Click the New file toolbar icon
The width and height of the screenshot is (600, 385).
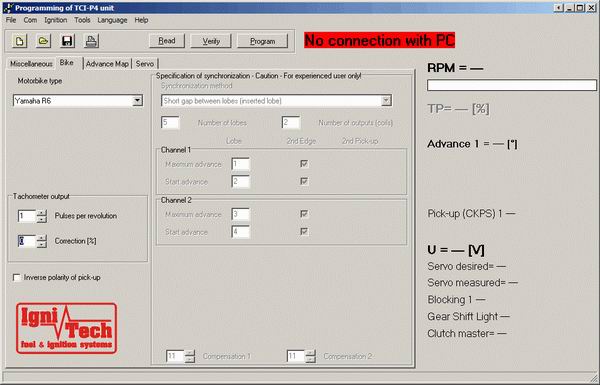(x=20, y=41)
